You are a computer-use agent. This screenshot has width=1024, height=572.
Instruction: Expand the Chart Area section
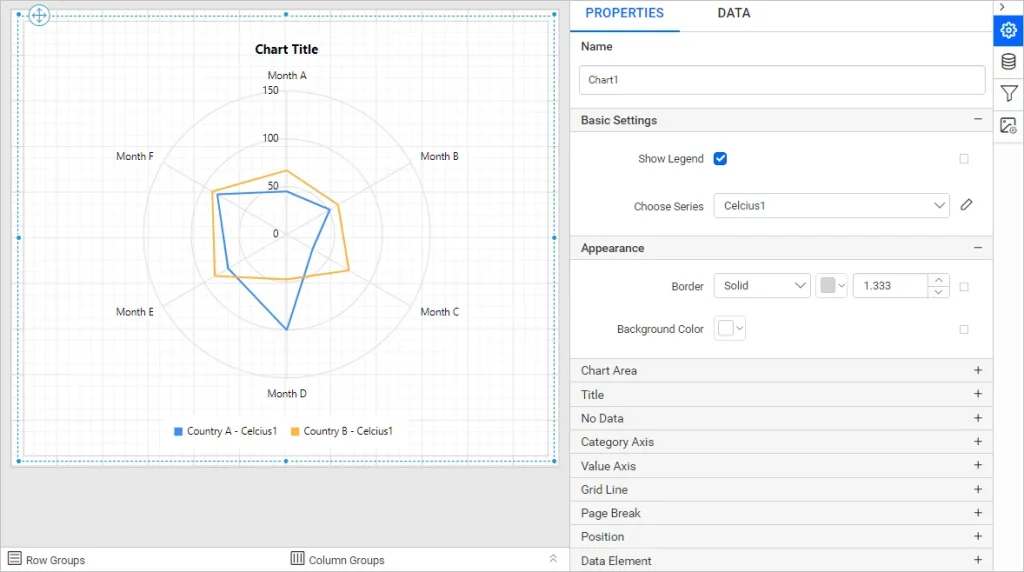pyautogui.click(x=977, y=371)
